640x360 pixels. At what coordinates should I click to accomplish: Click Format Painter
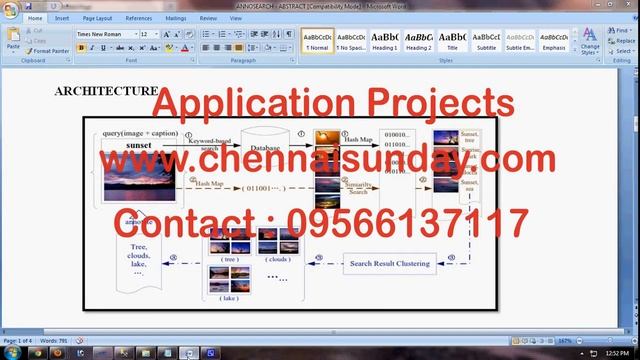point(47,51)
